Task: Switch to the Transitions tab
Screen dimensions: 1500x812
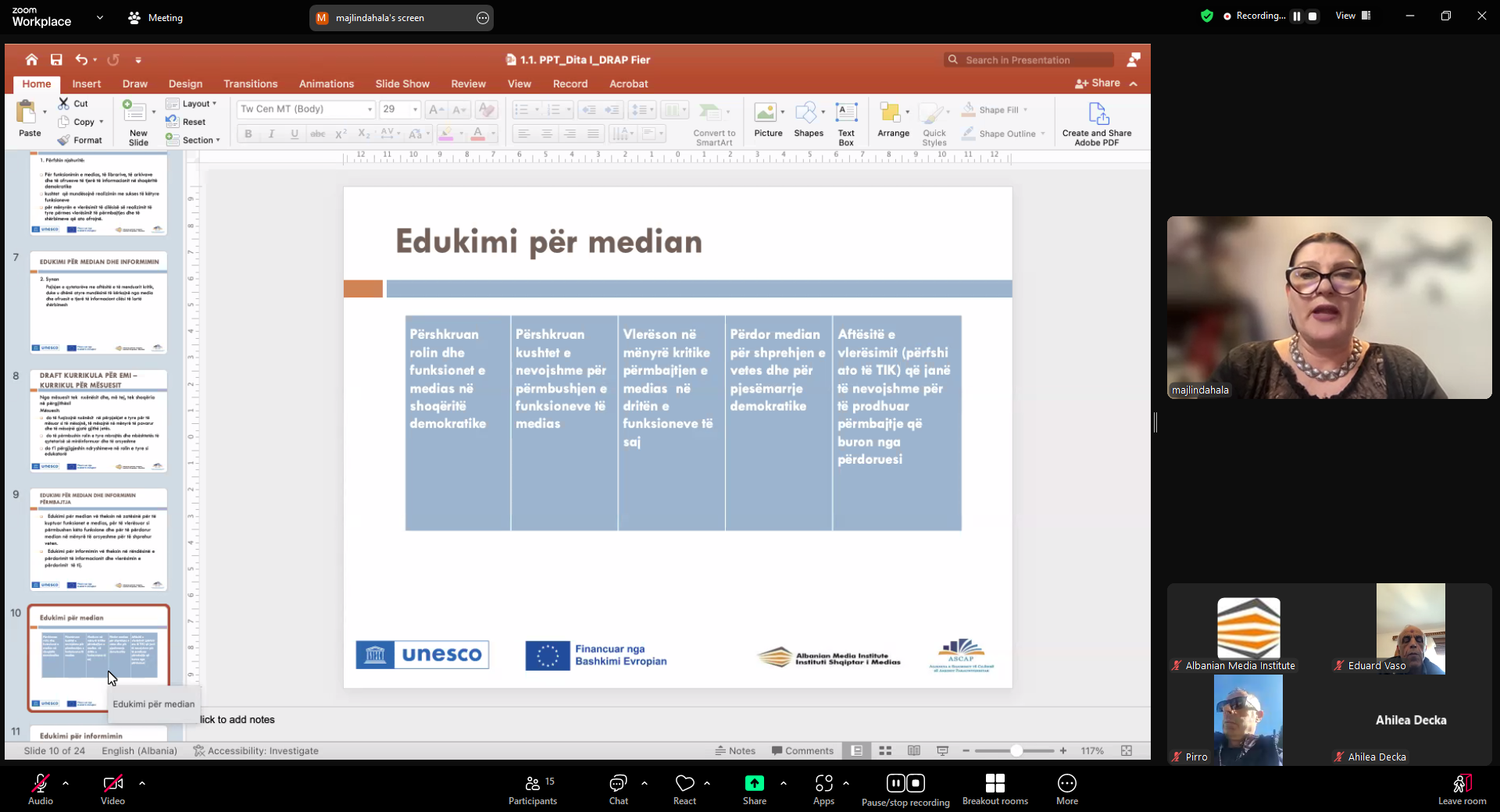Action: tap(250, 84)
